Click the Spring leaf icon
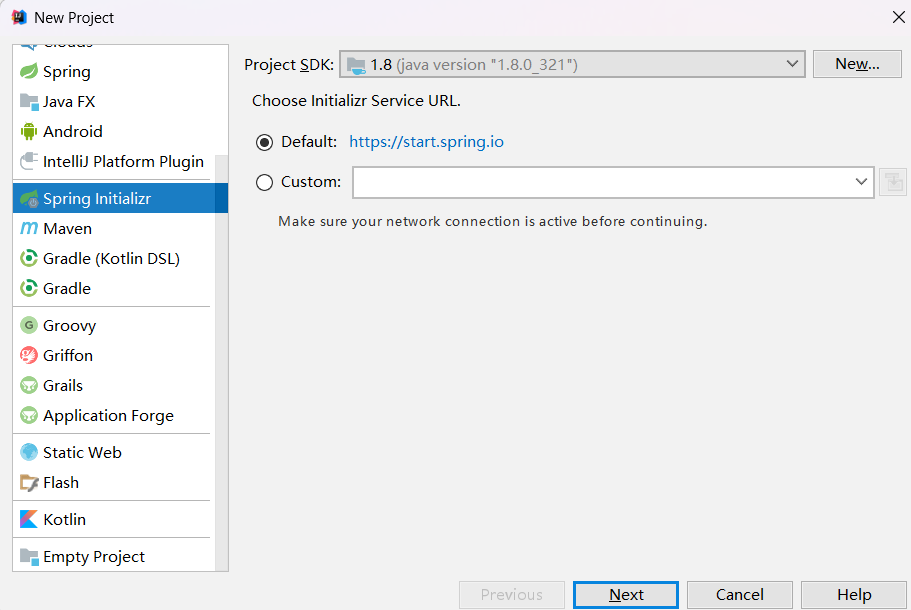Viewport: 911px width, 610px height. [x=28, y=71]
